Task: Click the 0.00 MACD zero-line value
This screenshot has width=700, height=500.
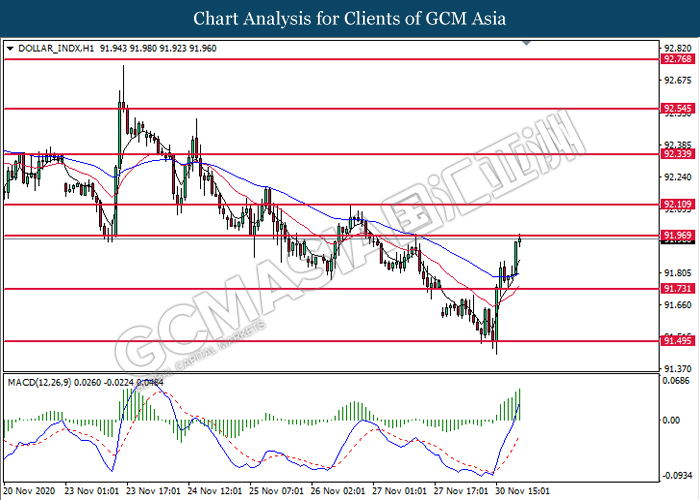Action: 671,420
